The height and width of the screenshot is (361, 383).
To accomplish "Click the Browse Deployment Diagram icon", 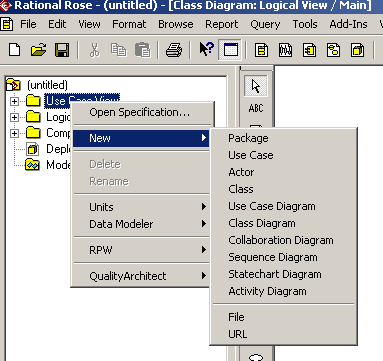I will [357, 50].
